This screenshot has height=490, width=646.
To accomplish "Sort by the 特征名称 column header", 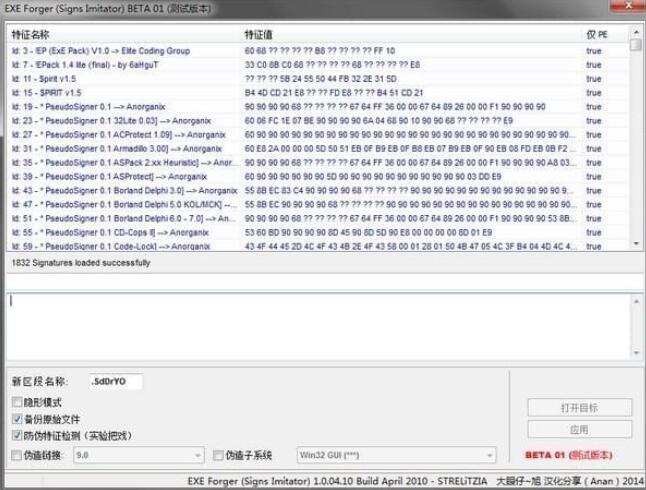I will tap(124, 35).
